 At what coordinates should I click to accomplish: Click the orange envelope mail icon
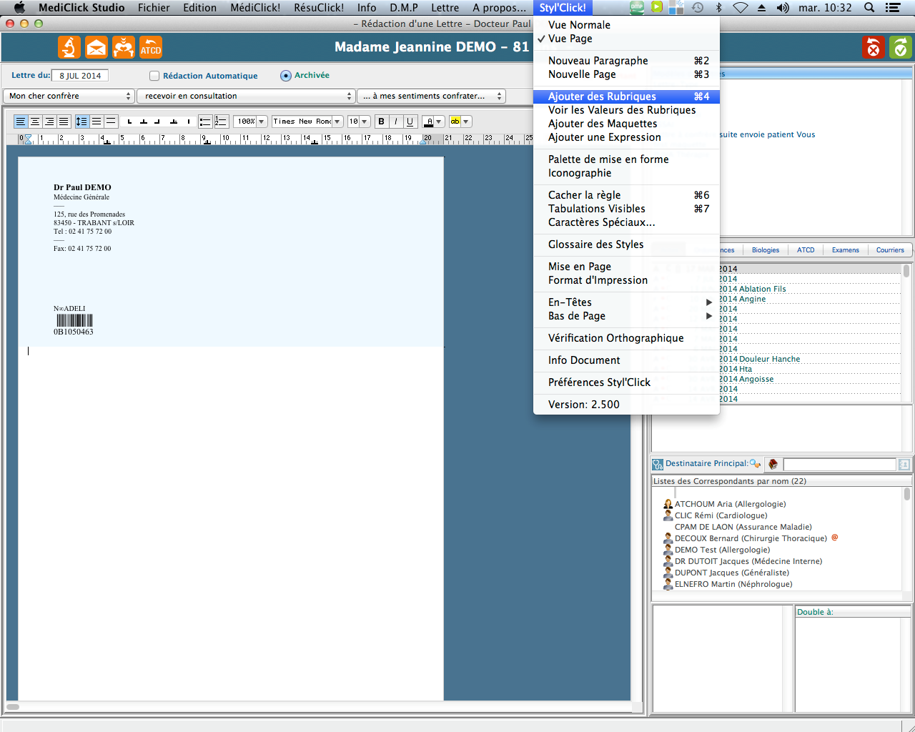(x=96, y=47)
